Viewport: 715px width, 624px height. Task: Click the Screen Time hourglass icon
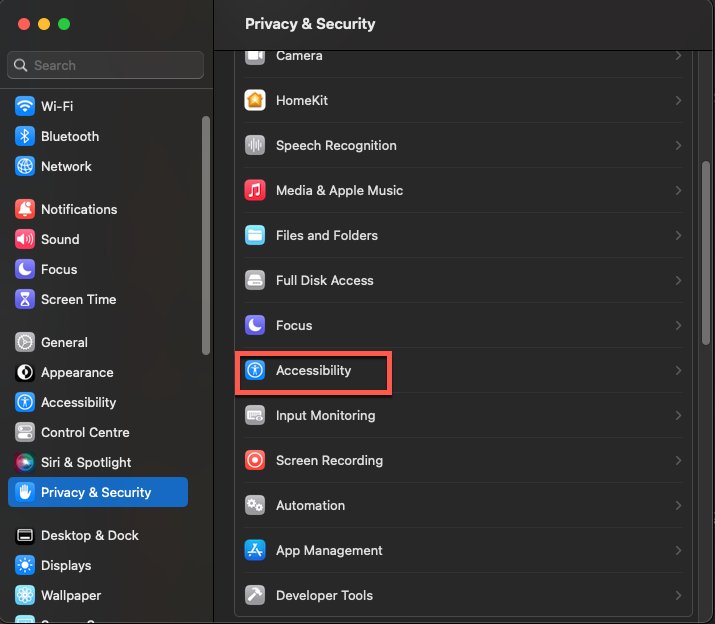coord(25,300)
